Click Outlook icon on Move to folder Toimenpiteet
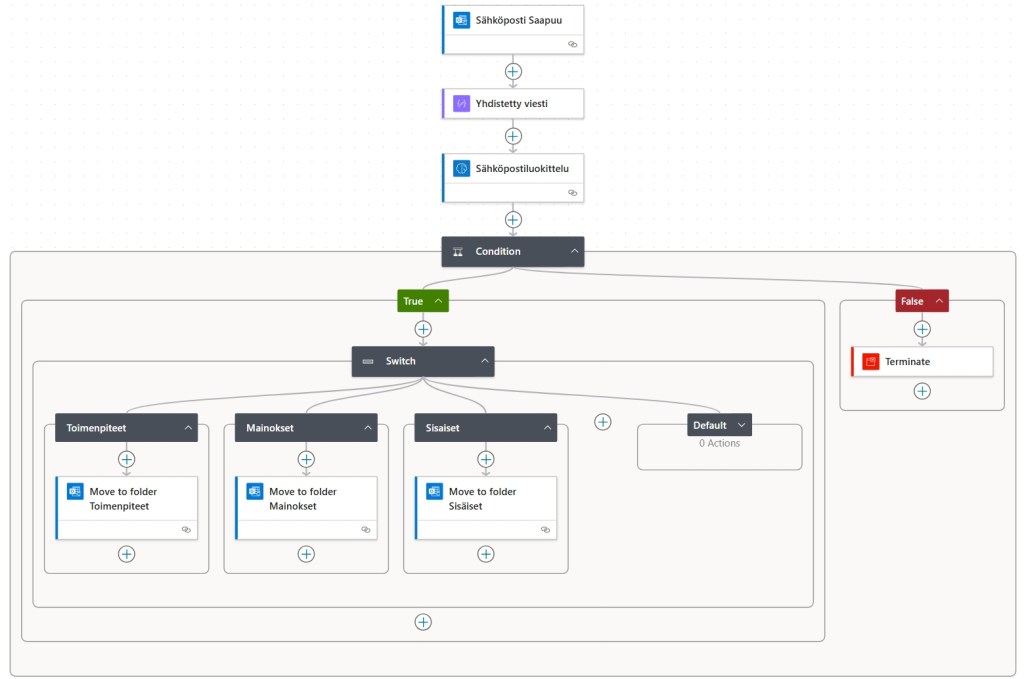 pyautogui.click(x=74, y=491)
